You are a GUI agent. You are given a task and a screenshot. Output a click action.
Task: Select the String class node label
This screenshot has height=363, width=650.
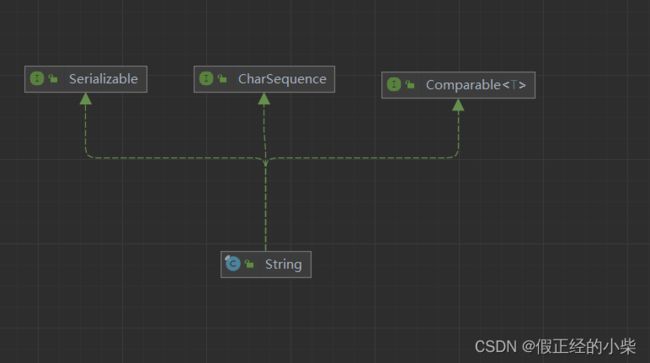(x=283, y=264)
